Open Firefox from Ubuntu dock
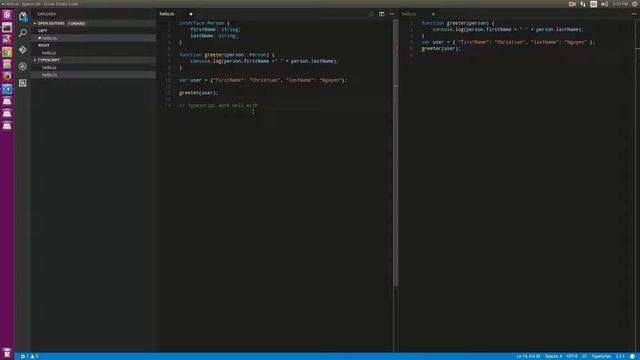This screenshot has height=360, width=640. click(x=7, y=76)
